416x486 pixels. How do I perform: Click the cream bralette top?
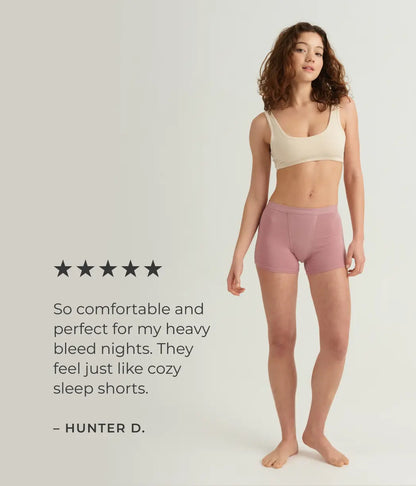click(305, 139)
